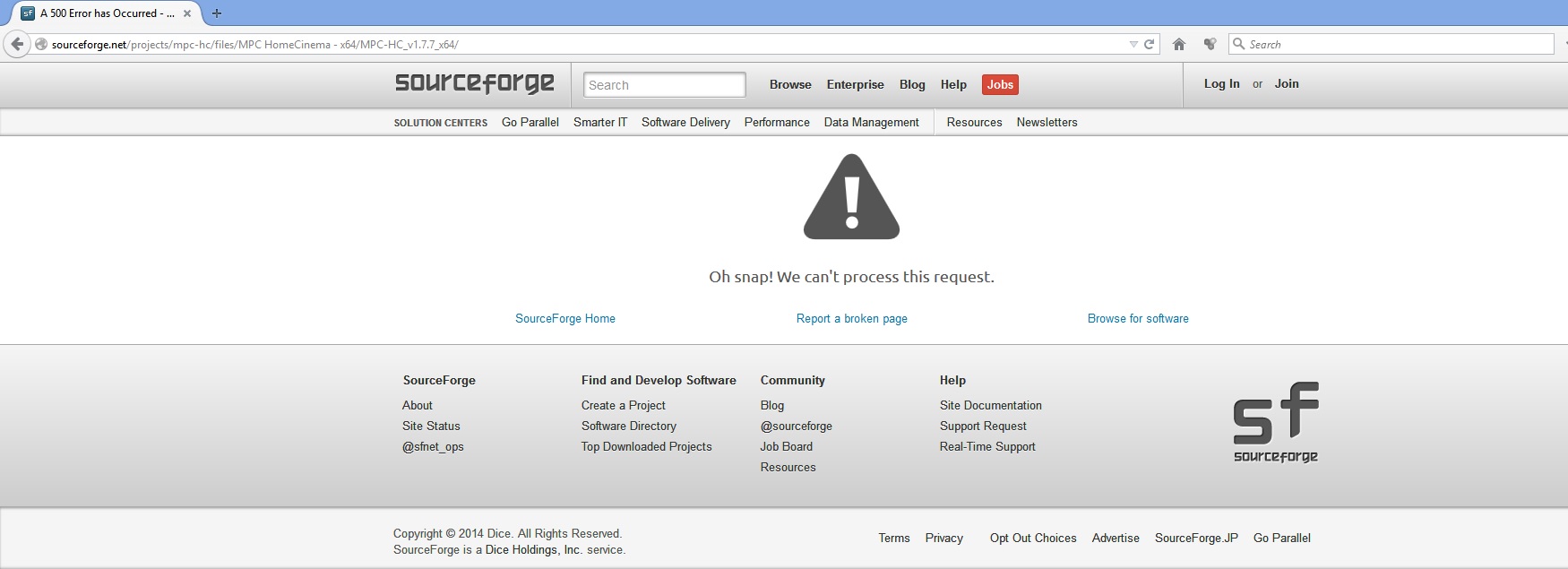Open the Enterprise menu item
This screenshot has height=569, width=1568.
(x=855, y=84)
